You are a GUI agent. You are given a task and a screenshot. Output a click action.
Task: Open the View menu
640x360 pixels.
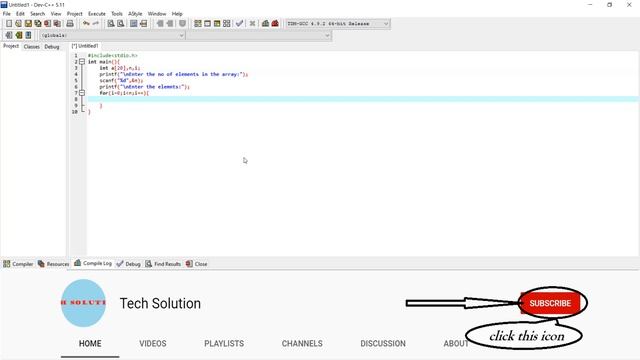56,13
